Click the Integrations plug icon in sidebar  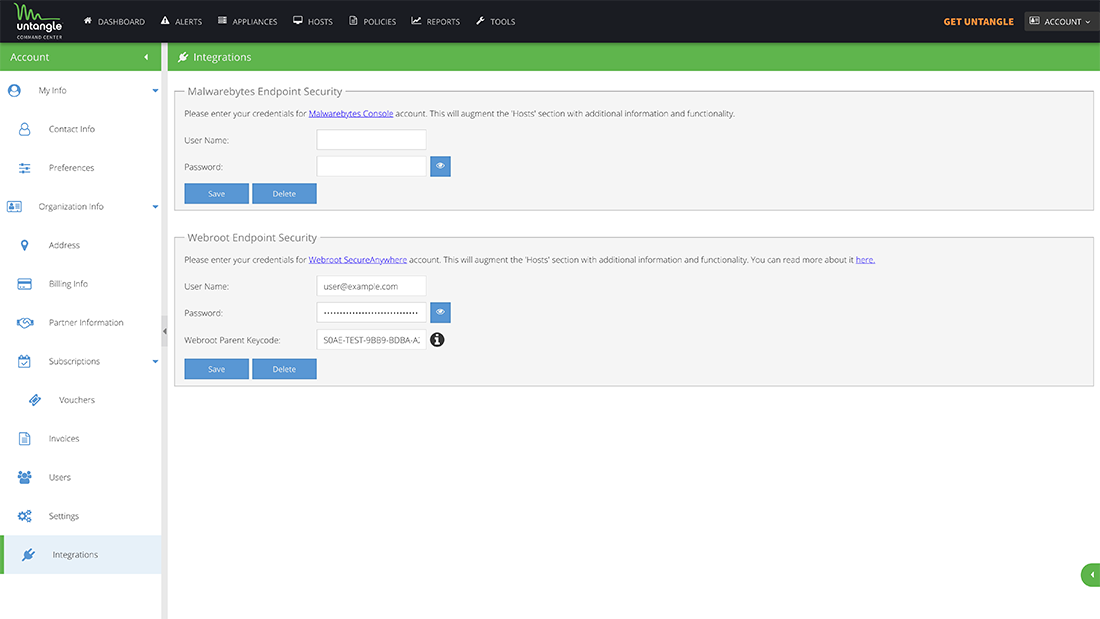click(x=28, y=554)
